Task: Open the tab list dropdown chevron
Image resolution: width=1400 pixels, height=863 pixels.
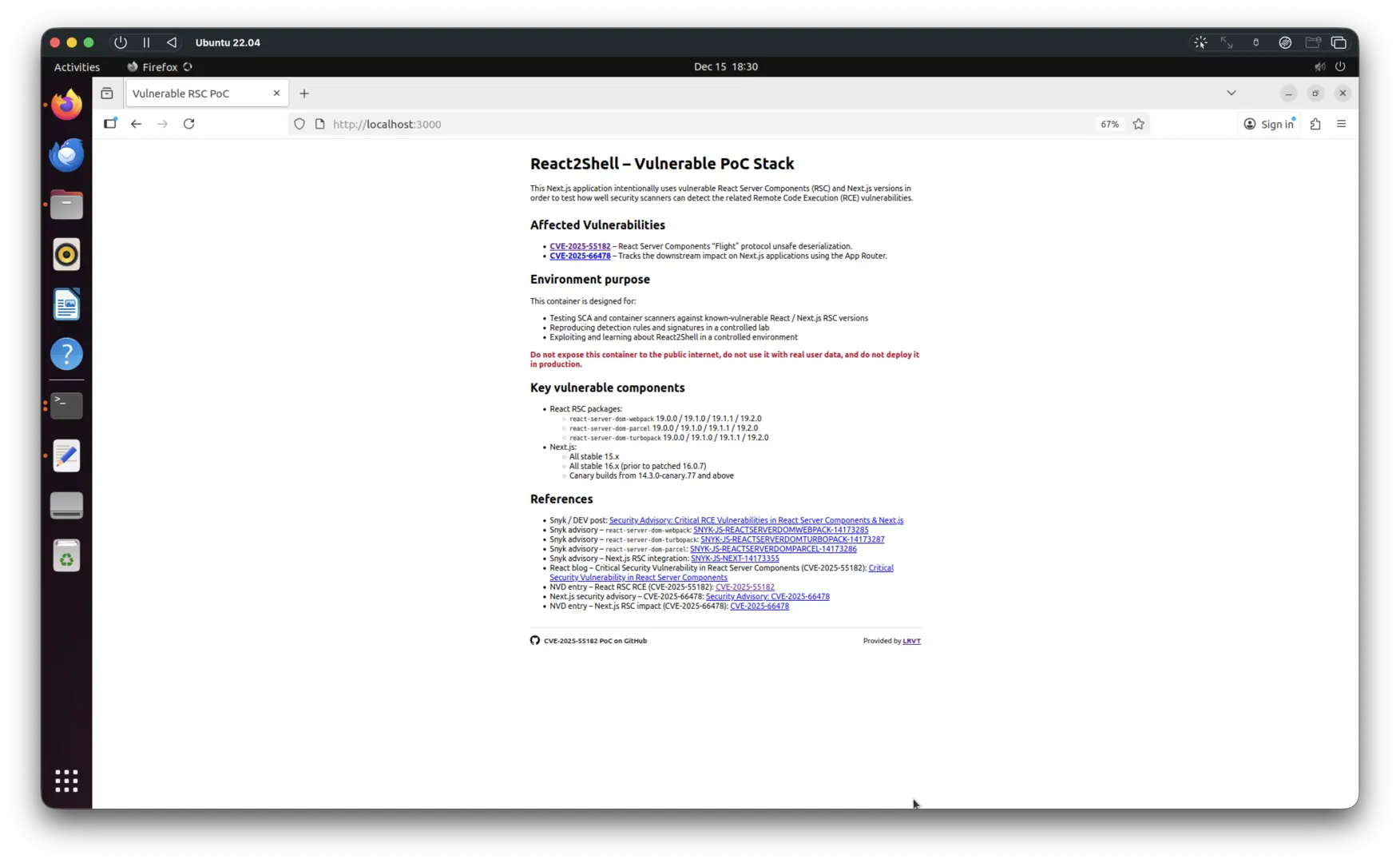Action: pos(1231,93)
